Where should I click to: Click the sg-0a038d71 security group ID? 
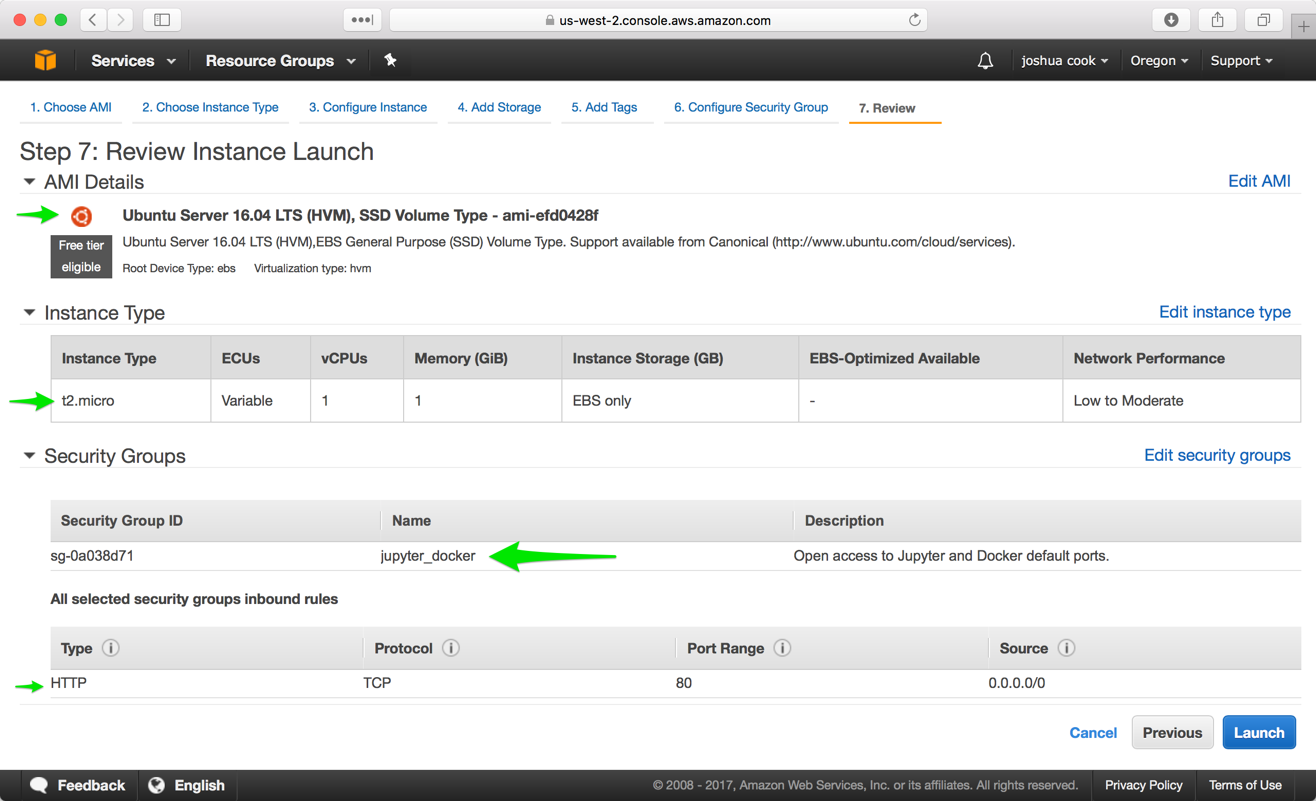click(92, 556)
